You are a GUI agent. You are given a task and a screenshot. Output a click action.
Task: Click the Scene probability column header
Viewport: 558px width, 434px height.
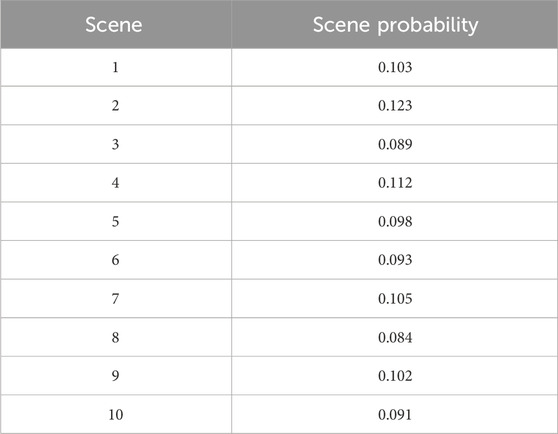click(x=395, y=26)
